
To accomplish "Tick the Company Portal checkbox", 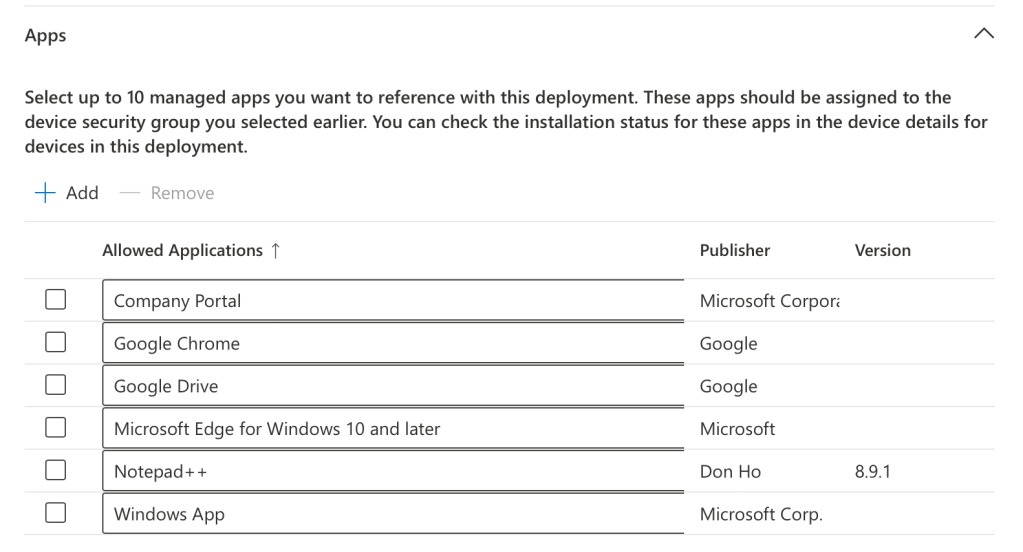I will click(x=55, y=301).
